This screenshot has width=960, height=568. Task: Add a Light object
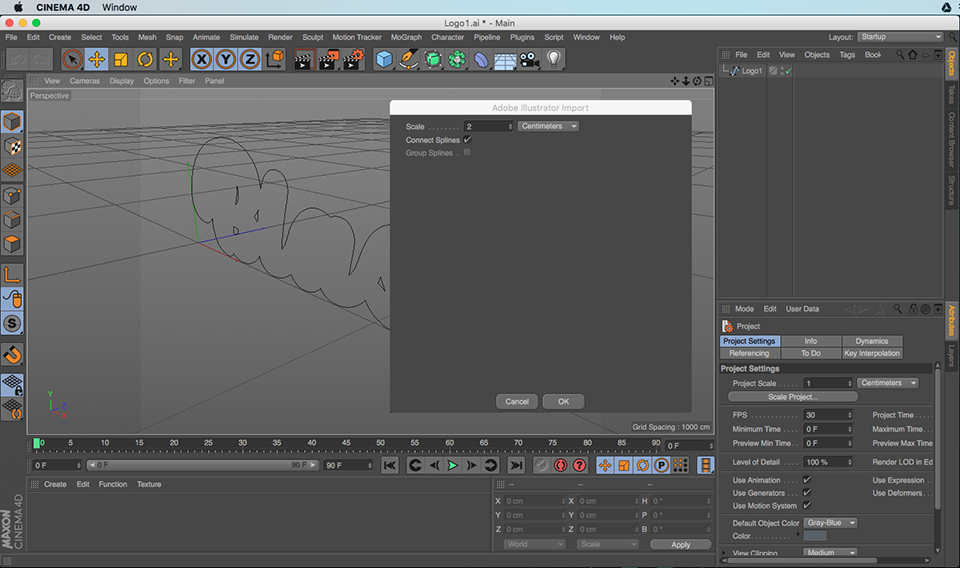click(553, 59)
